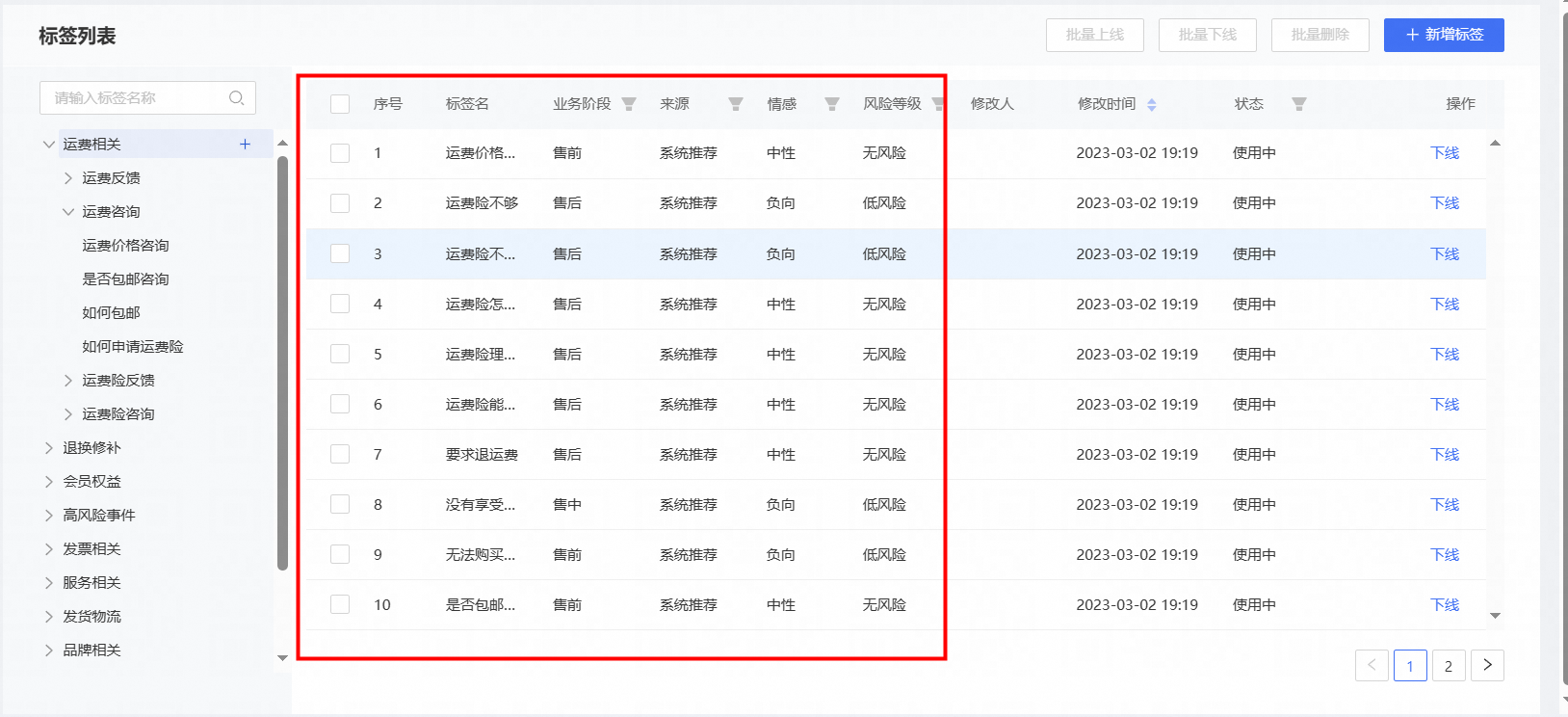Tick the select-all checkbox in the table header

click(x=340, y=104)
